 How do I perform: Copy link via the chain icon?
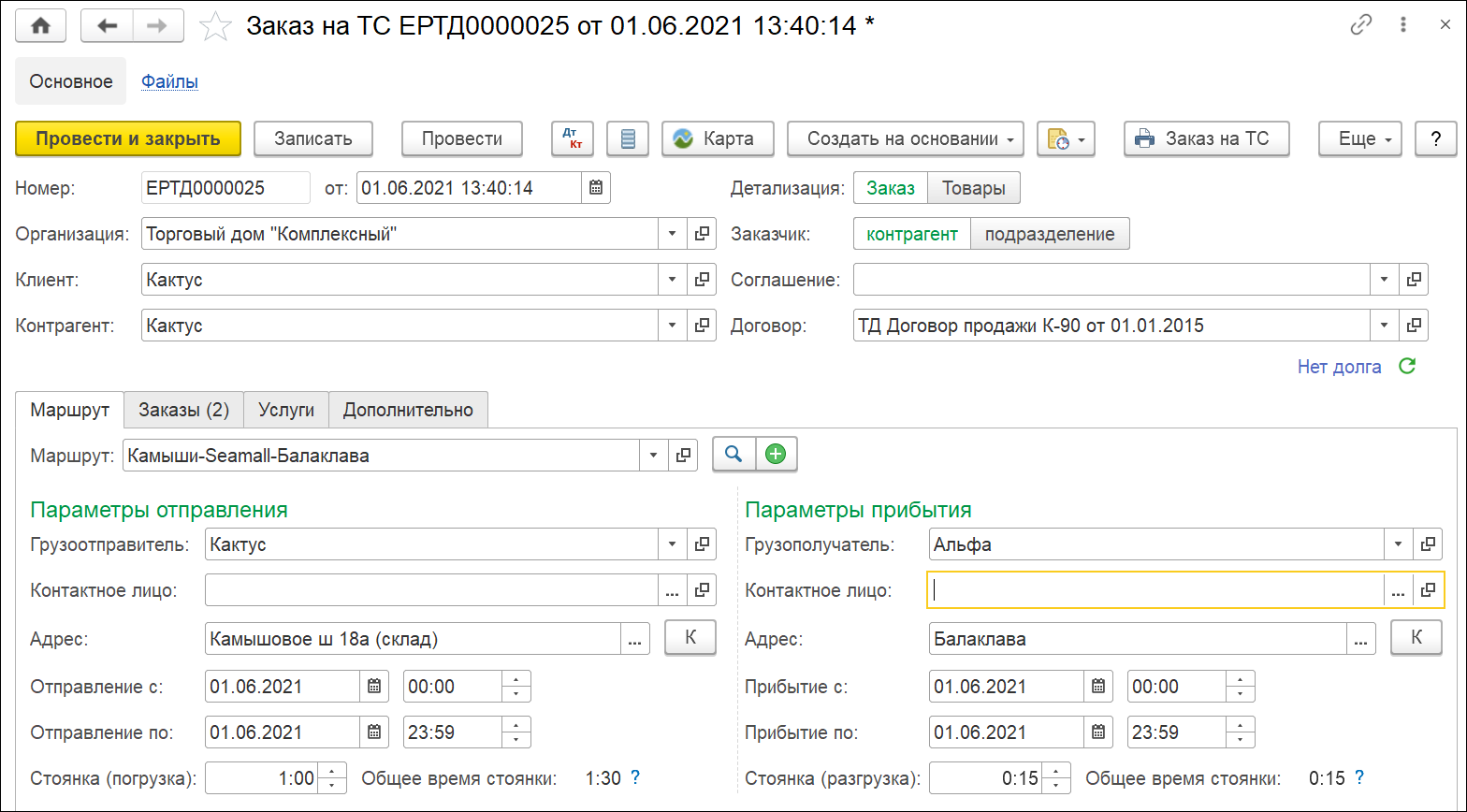click(1360, 26)
